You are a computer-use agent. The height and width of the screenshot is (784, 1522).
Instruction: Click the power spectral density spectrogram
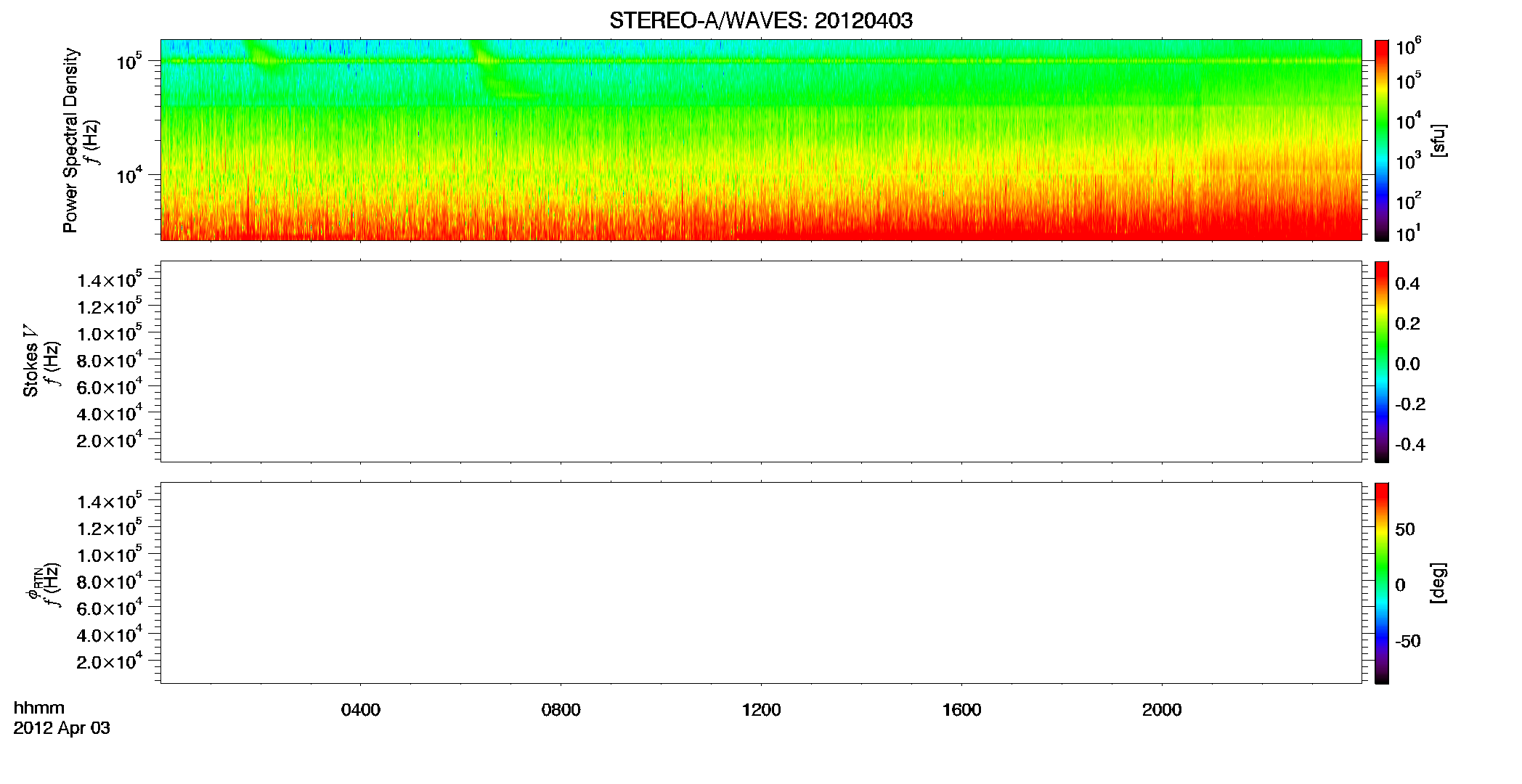coord(761,140)
